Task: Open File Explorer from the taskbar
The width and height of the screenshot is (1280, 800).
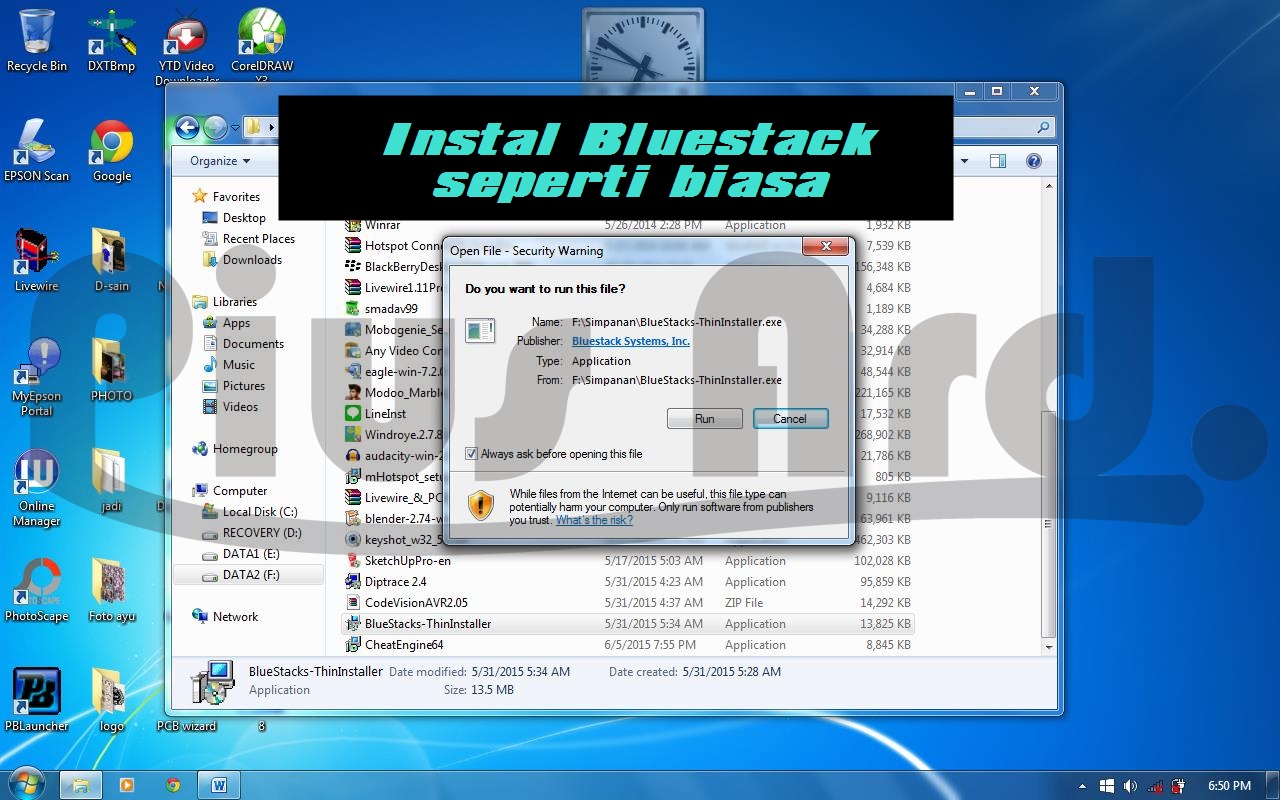Action: coord(82,785)
